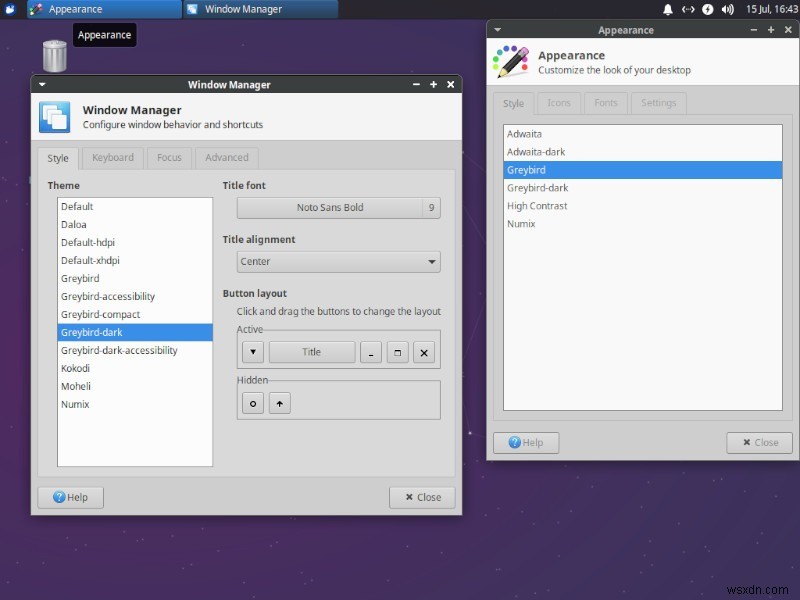This screenshot has height=600, width=800.
Task: Select the minimize button in Active button layout
Action: [x=370, y=351]
